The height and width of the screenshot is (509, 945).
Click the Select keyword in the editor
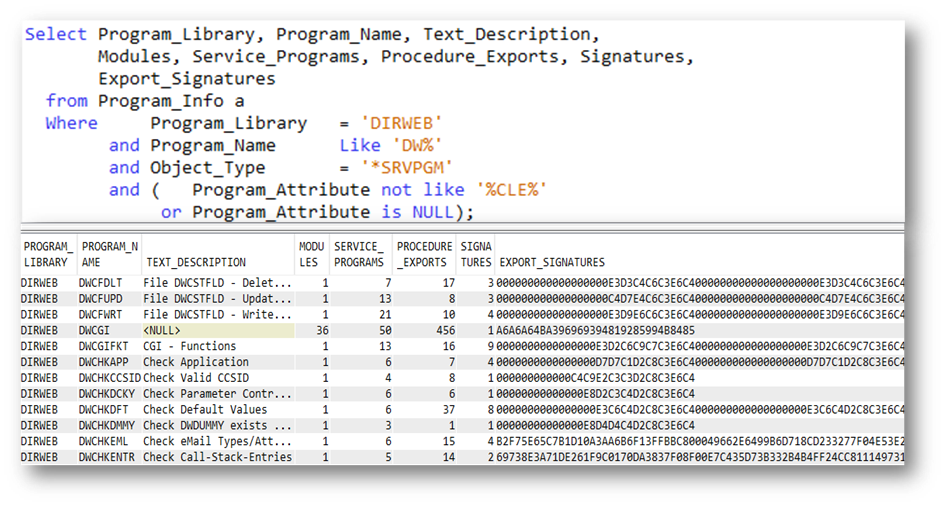[56, 34]
